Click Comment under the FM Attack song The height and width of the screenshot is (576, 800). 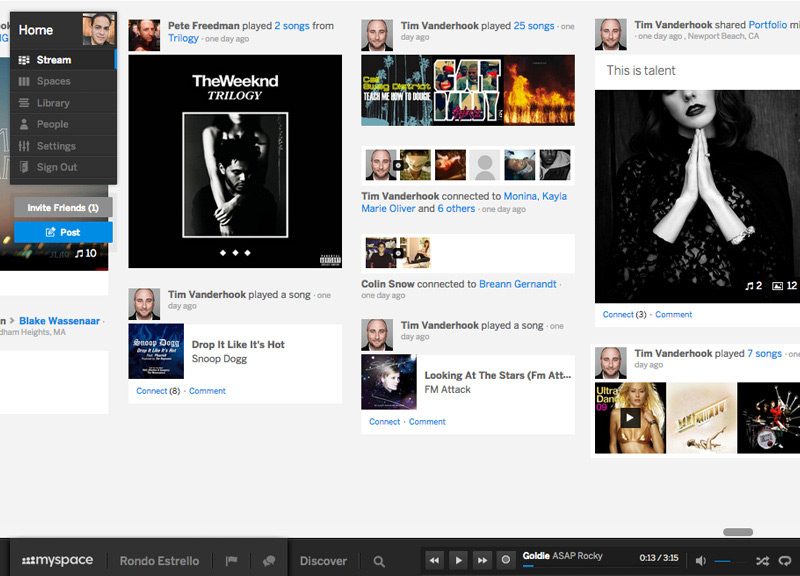pyautogui.click(x=427, y=421)
